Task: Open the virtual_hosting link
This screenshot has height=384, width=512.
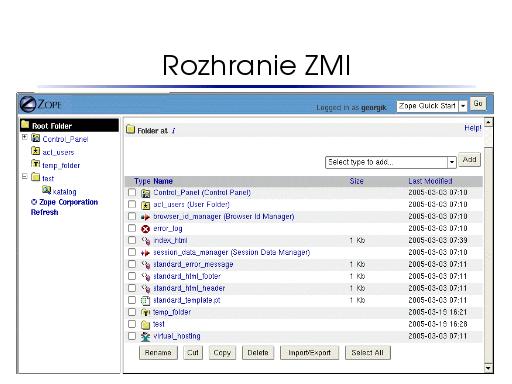Action: coord(177,336)
